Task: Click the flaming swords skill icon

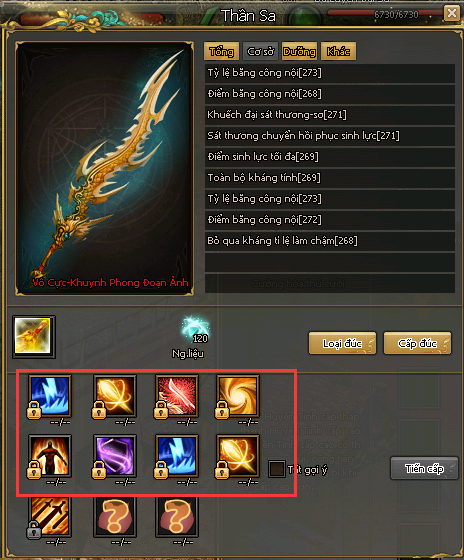Action: coord(50,516)
